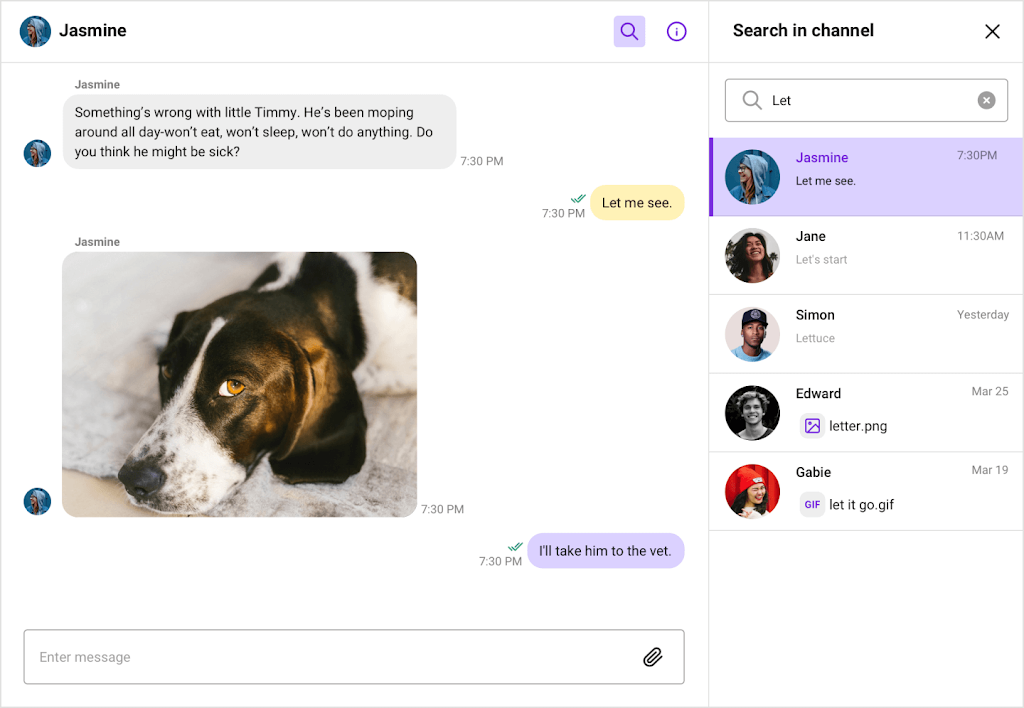Click Simon's avatar in search results
Screen dimensions: 1024x708
[752, 334]
